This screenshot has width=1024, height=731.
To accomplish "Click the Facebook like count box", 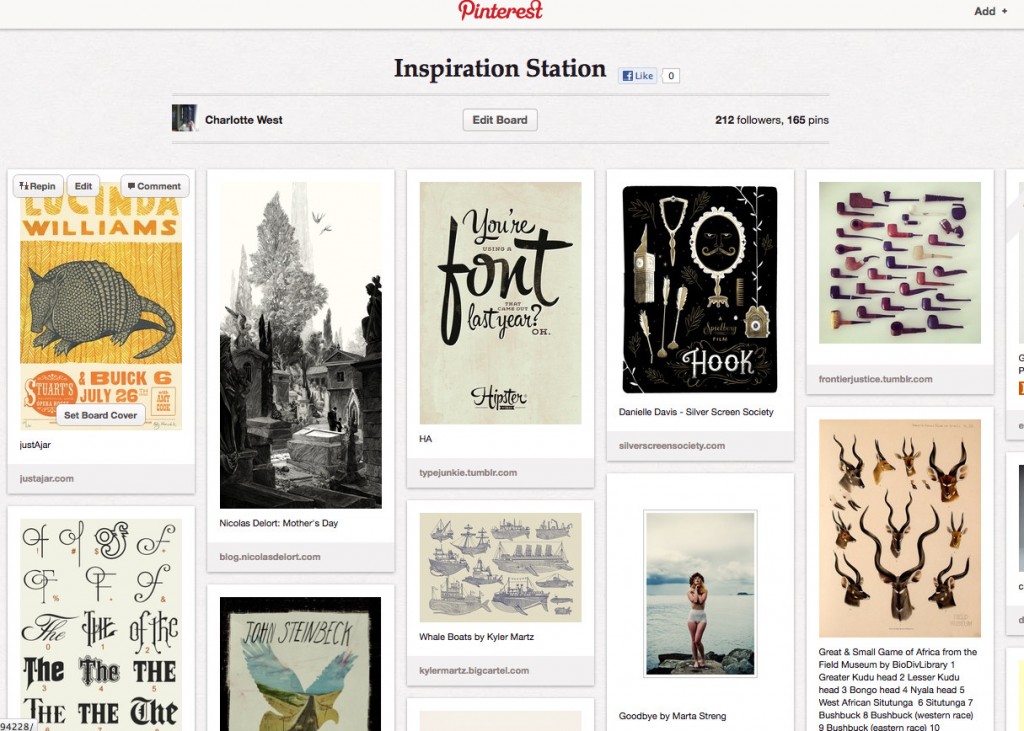I will pos(671,76).
